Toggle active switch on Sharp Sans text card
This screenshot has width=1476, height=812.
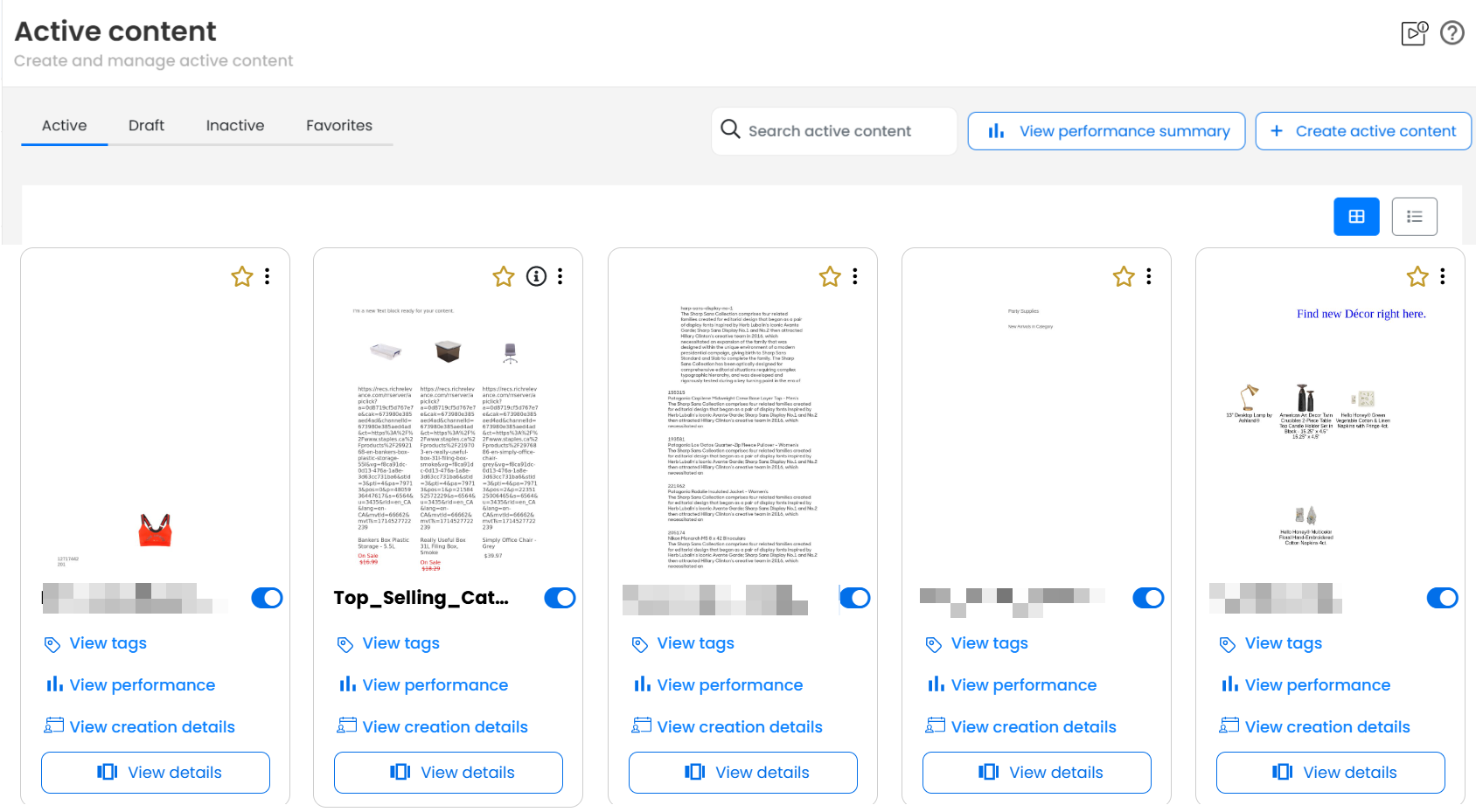click(854, 598)
